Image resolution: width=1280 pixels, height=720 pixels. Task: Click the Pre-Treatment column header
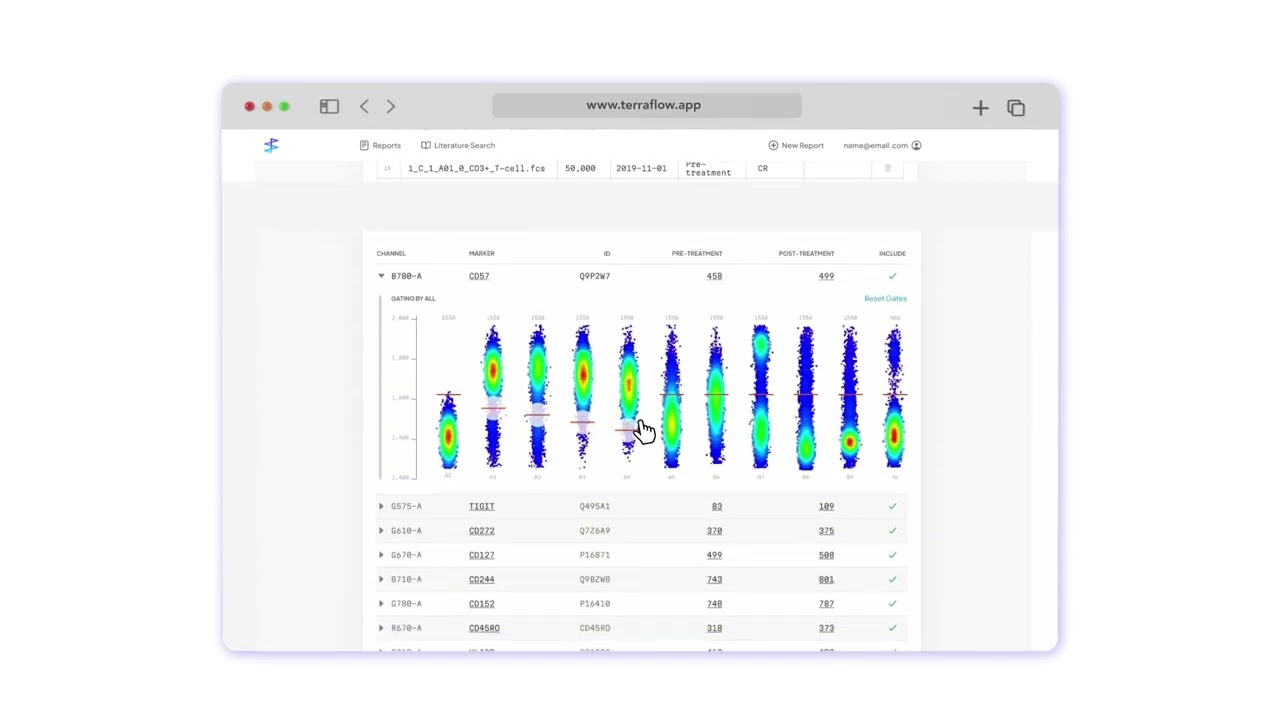[697, 253]
